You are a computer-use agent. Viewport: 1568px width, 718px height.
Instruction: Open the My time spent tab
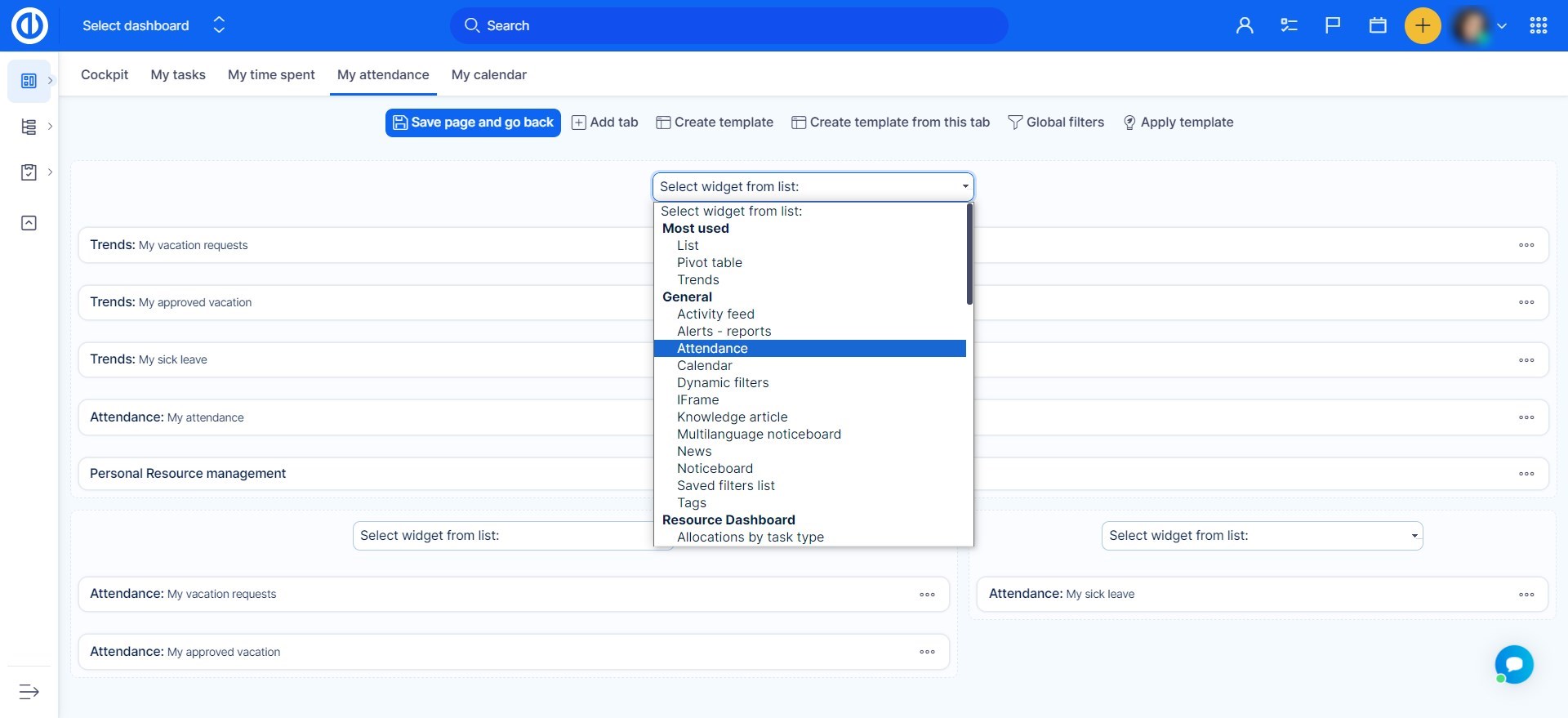271,74
